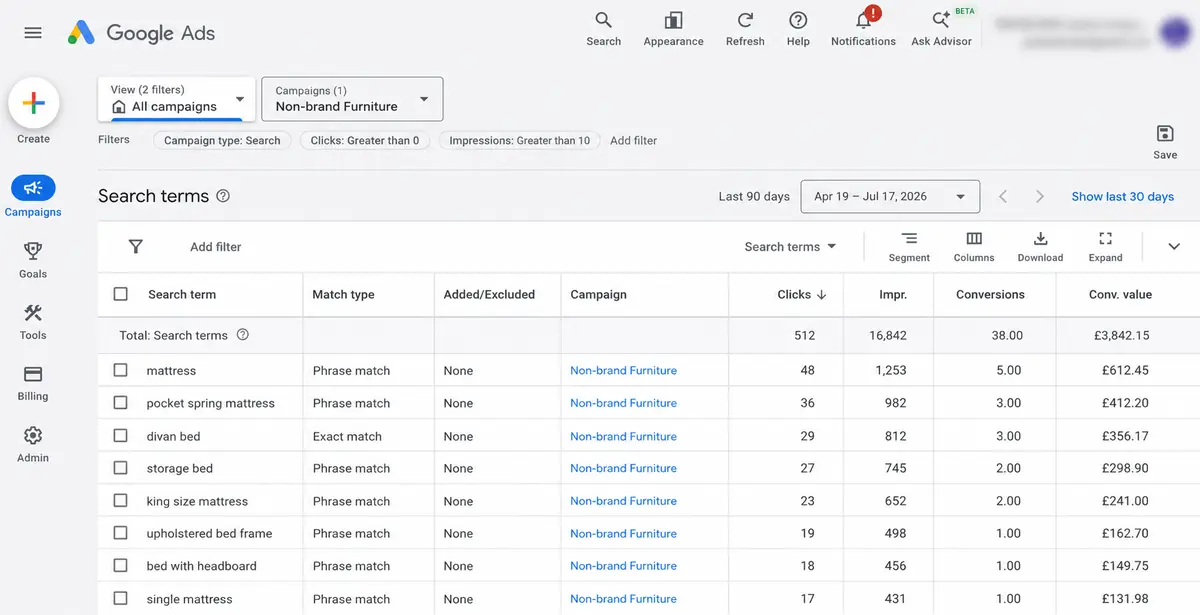Open the View All campaigns dropdown
This screenshot has height=615, width=1200.
177,99
